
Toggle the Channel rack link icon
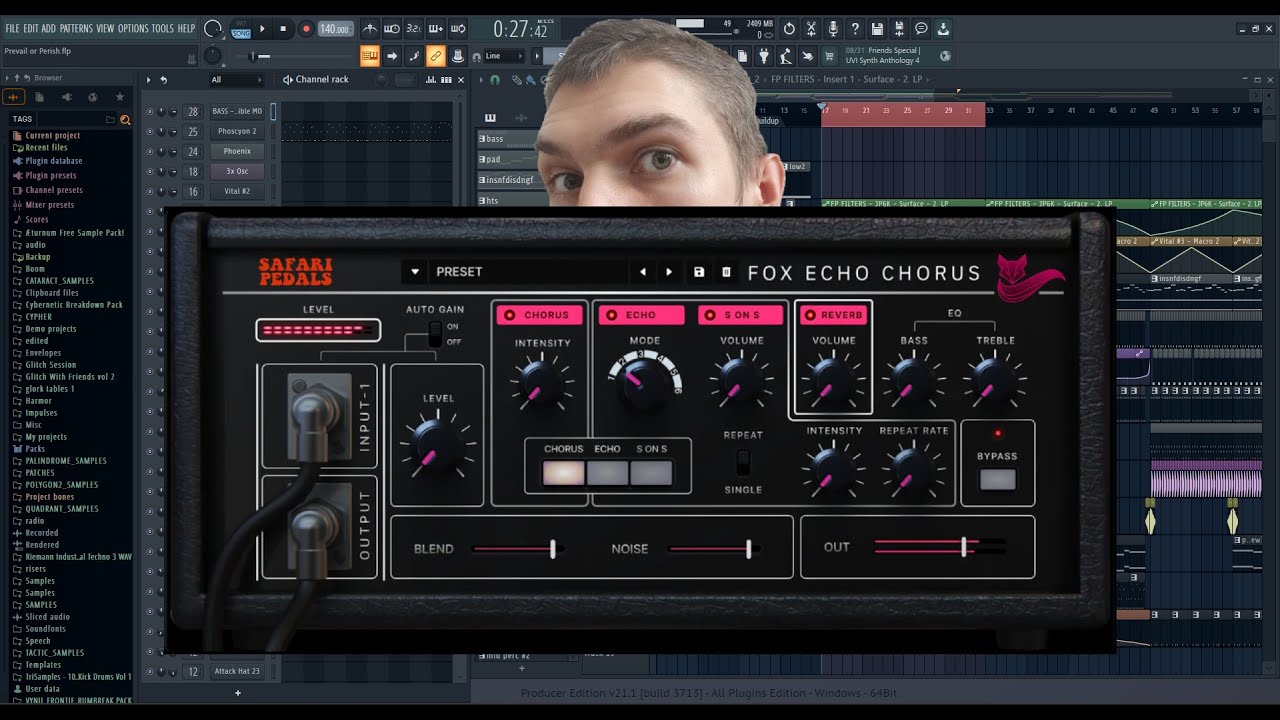coord(435,56)
